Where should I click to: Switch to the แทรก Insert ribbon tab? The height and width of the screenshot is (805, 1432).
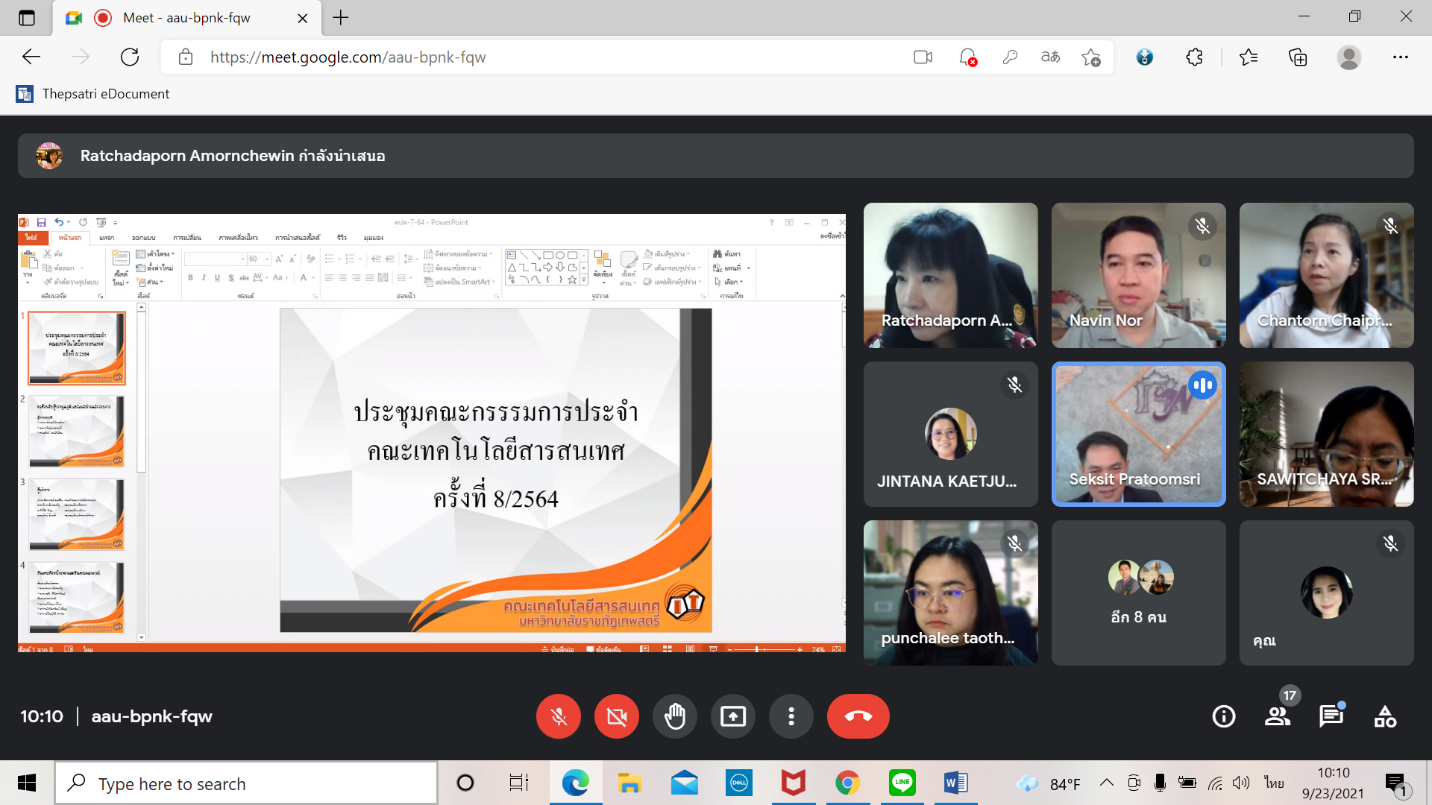point(107,237)
